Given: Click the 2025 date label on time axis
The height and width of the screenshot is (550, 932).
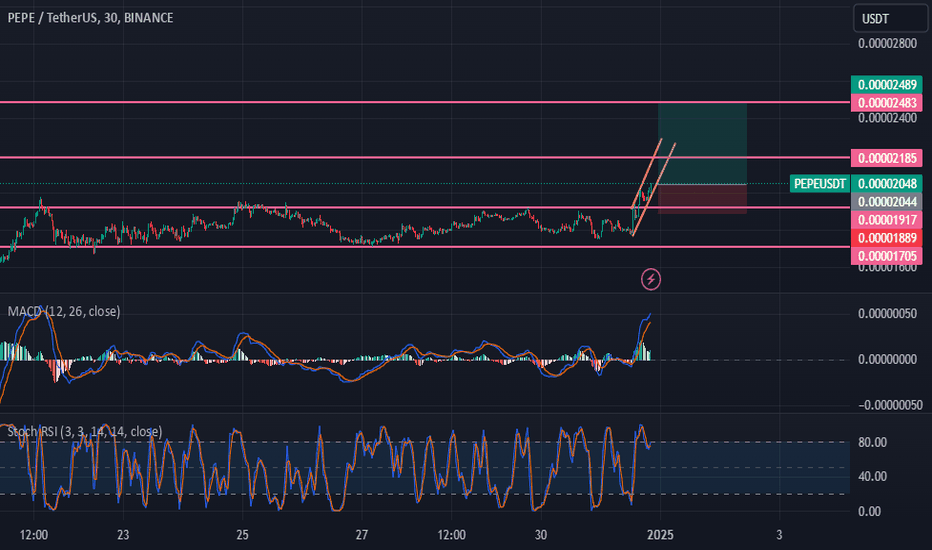Looking at the screenshot, I should [660, 535].
